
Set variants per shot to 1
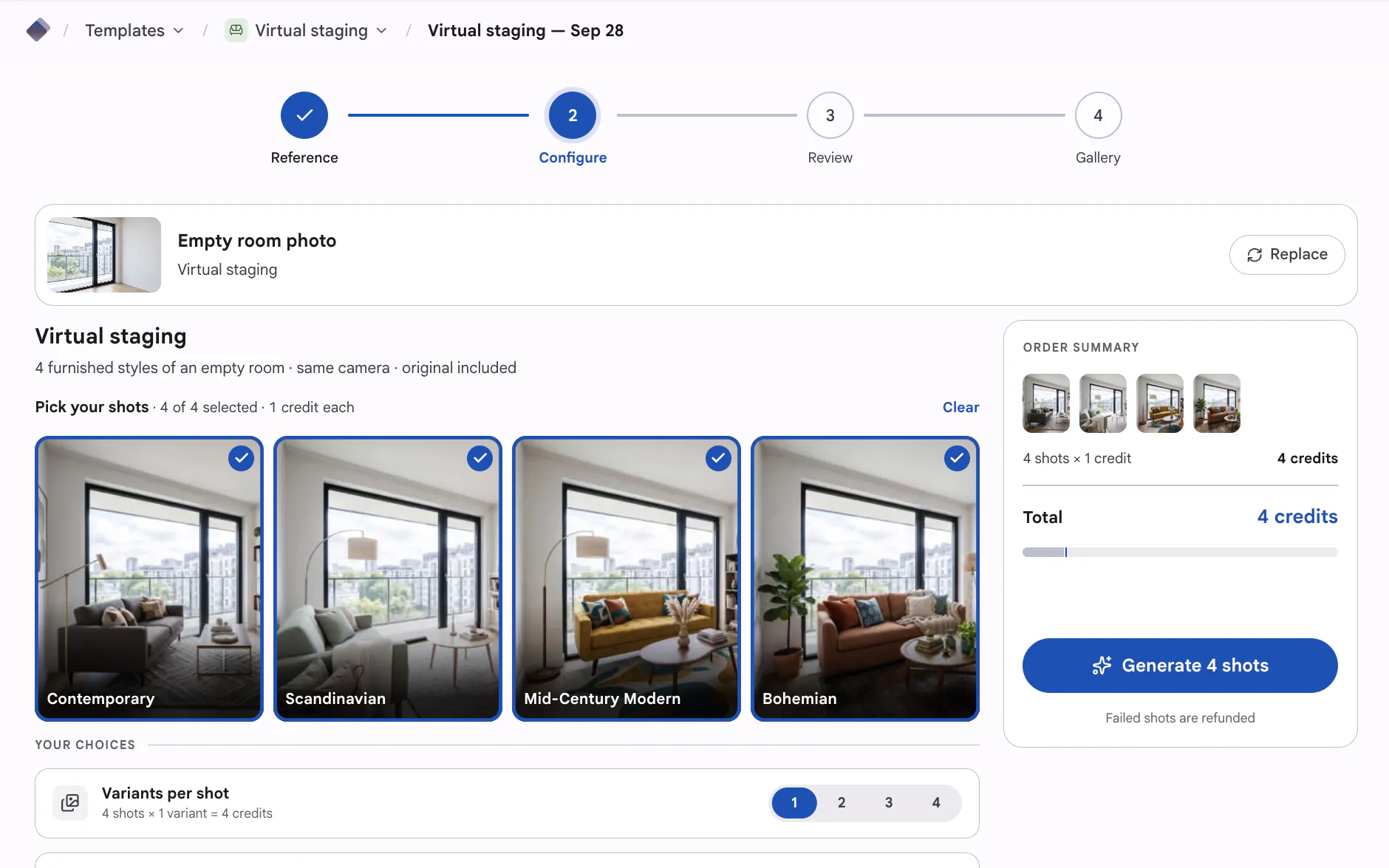pyautogui.click(x=794, y=803)
